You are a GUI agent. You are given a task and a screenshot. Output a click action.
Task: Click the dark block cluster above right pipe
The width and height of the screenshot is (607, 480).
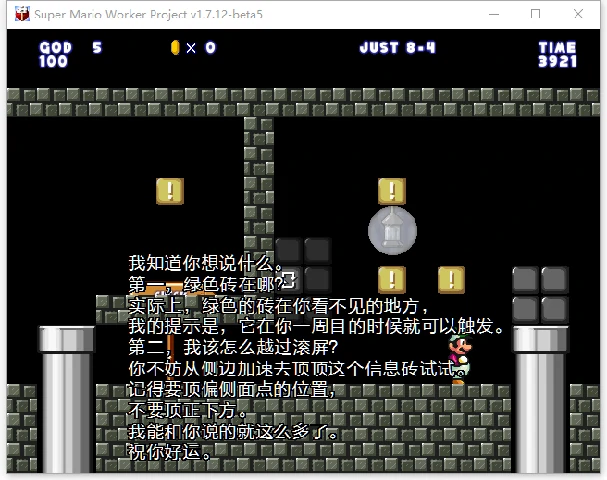tap(540, 295)
